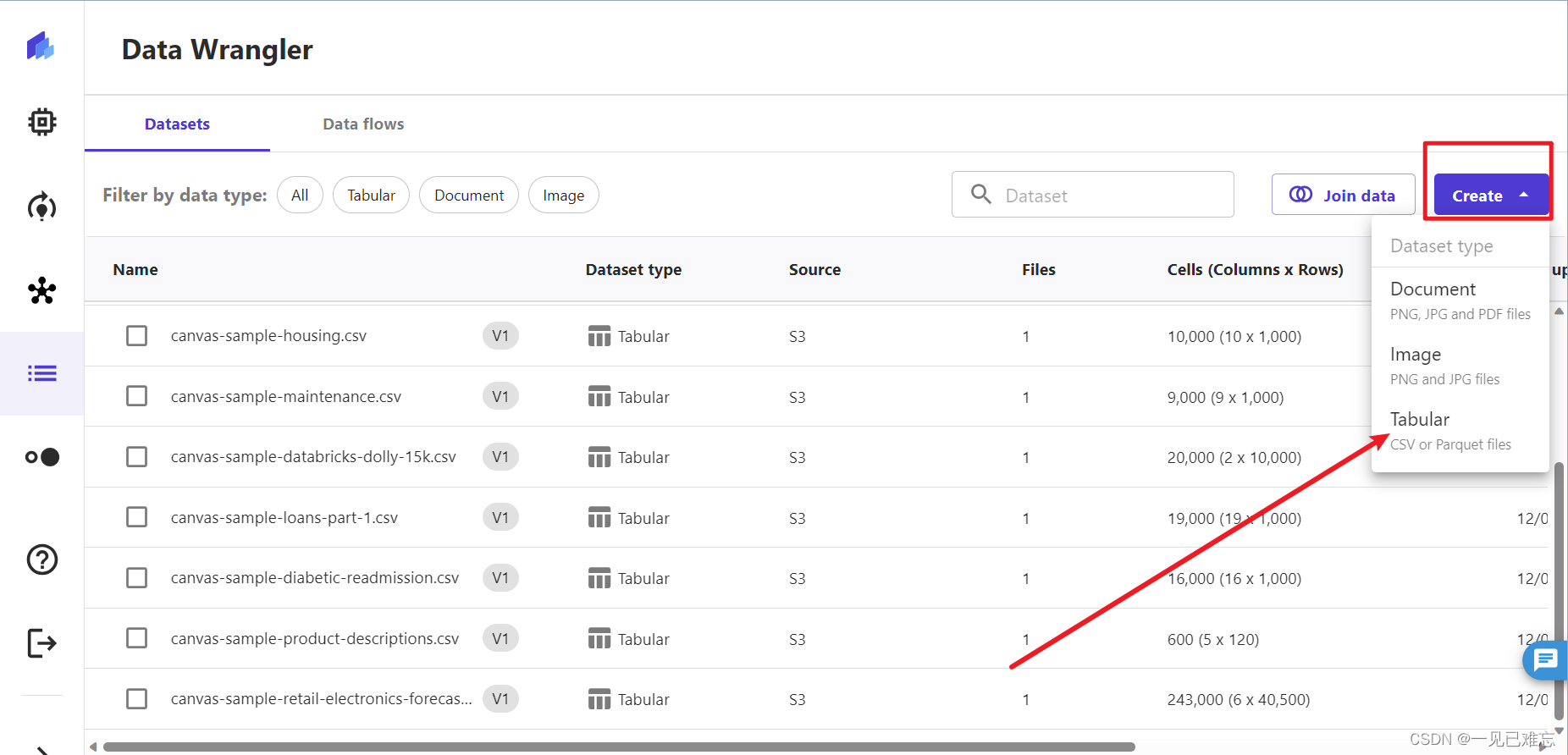Click the tabular icon for canvas-sample-housing.csv
Image resolution: width=1568 pixels, height=755 pixels.
click(x=599, y=336)
